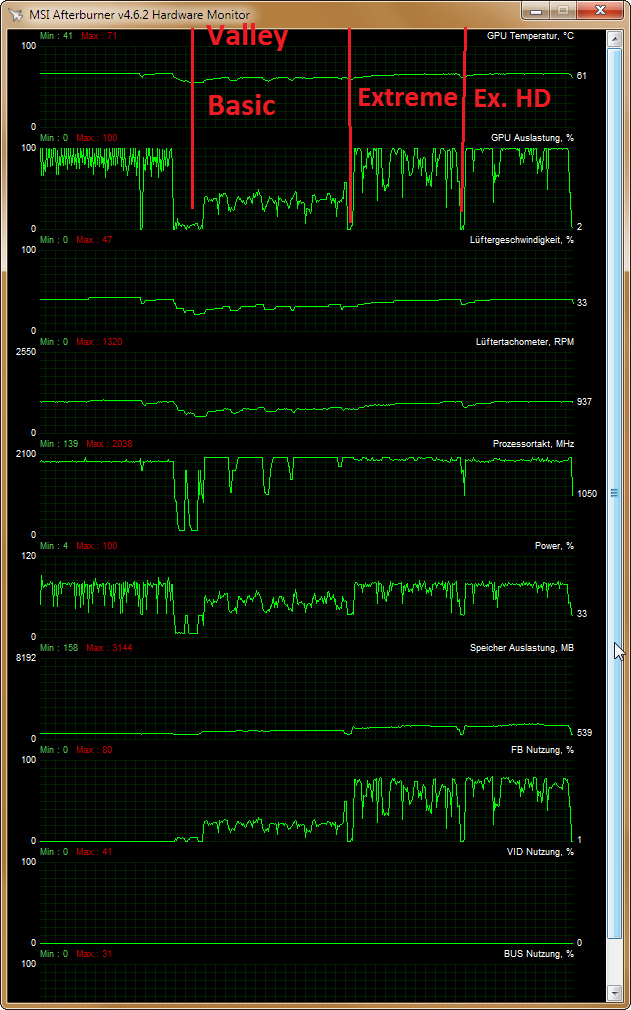The width and height of the screenshot is (631, 1010).
Task: Click the 'VID Nutzung, %' graph title
Action: coord(540,852)
